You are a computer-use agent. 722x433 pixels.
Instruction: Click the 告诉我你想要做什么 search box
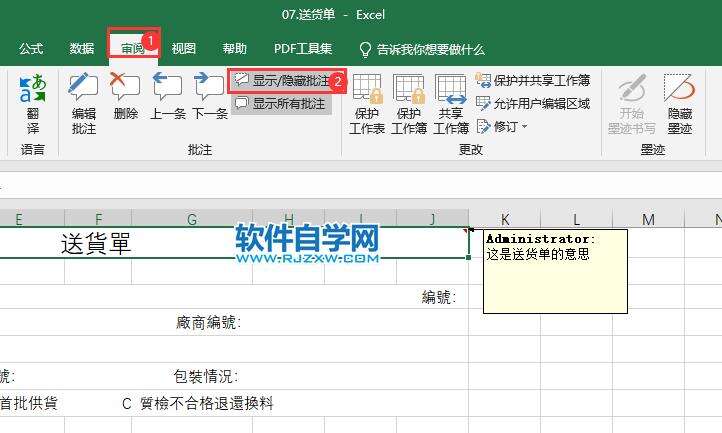[422, 49]
